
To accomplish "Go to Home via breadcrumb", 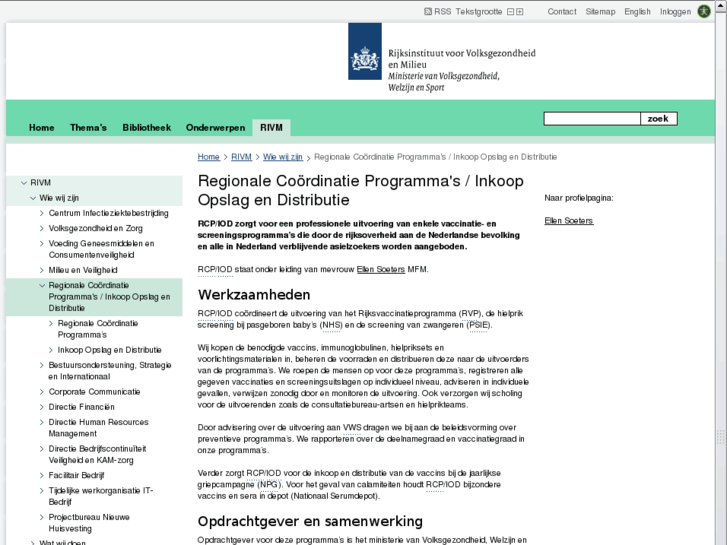I will tap(208, 157).
